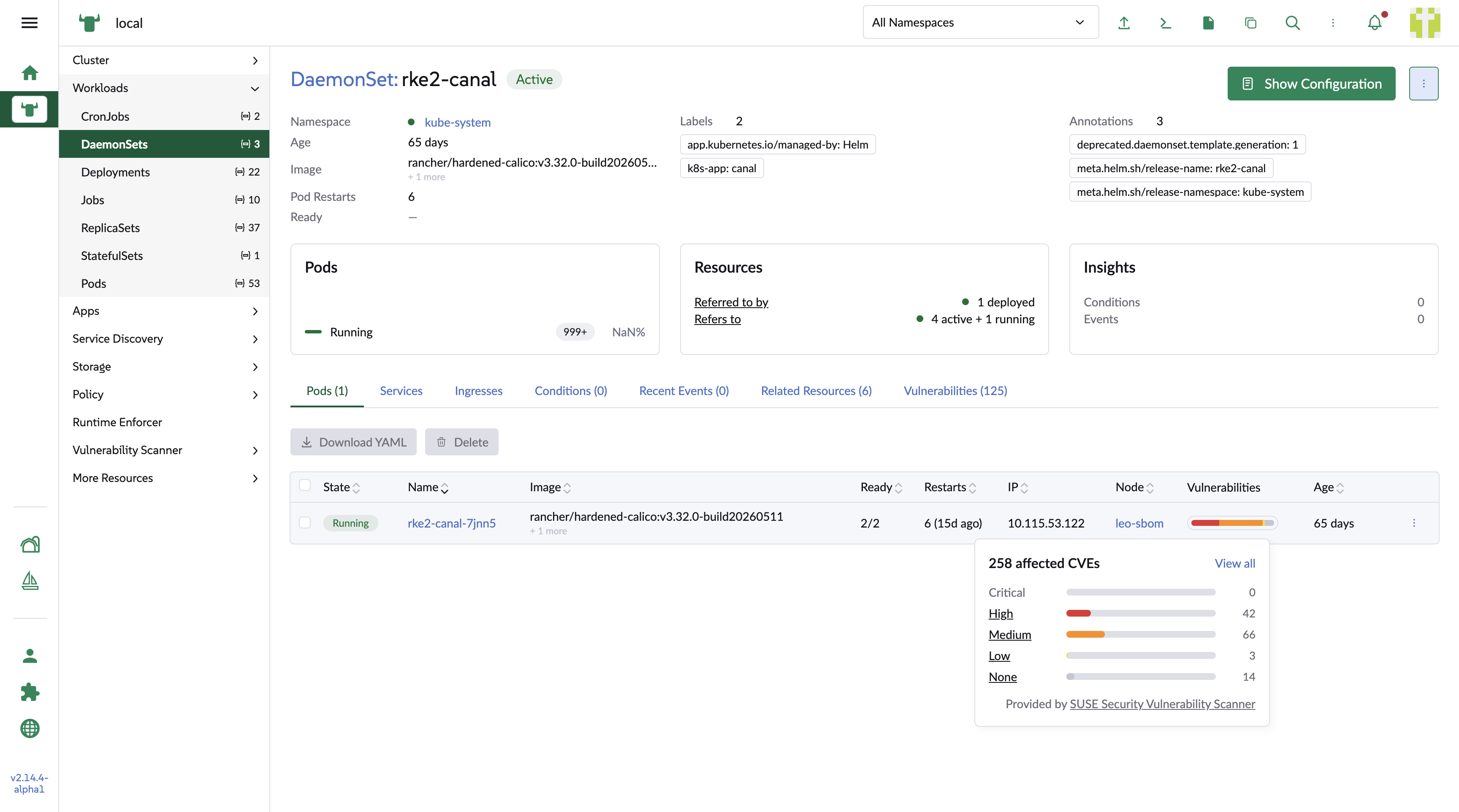Open the header three-dot menu
The height and width of the screenshot is (812, 1459).
pos(1333,23)
